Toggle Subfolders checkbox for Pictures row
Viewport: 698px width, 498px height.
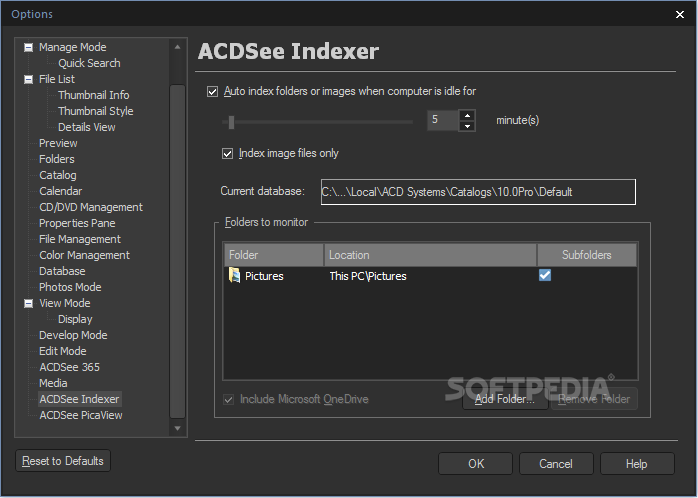click(x=545, y=275)
